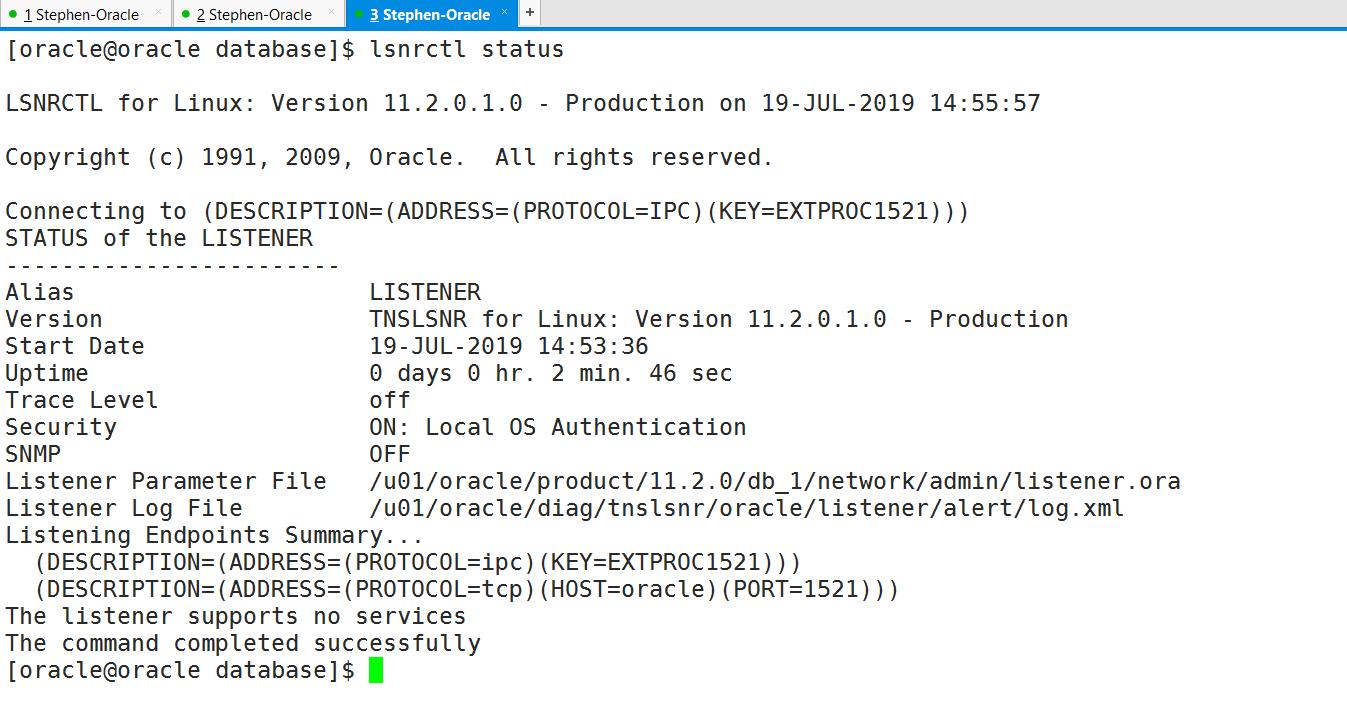Open a new session with the plus icon
This screenshot has height=714, width=1347.
click(529, 14)
